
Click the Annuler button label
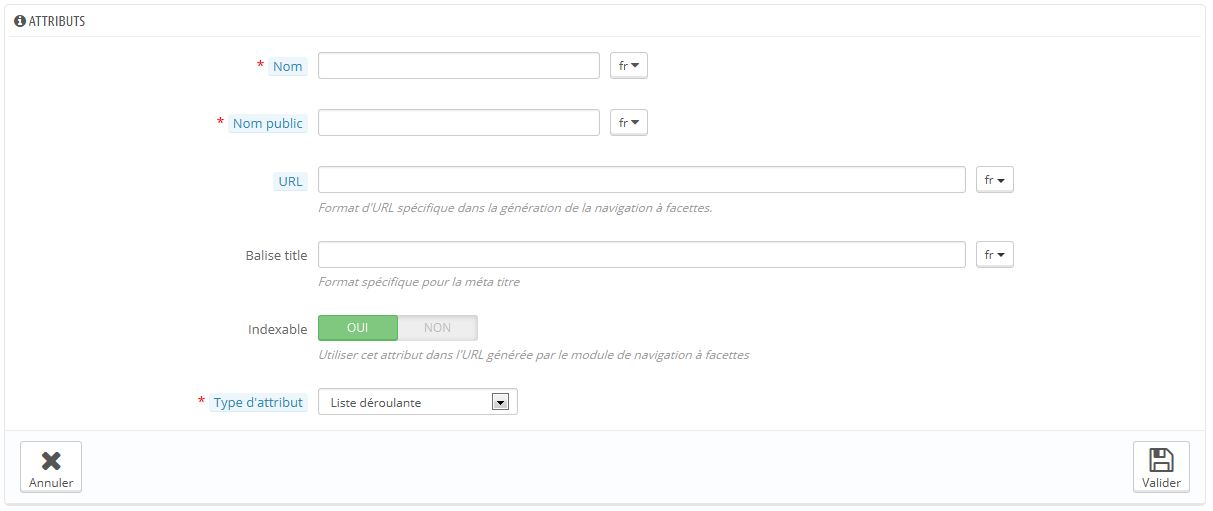(51, 483)
